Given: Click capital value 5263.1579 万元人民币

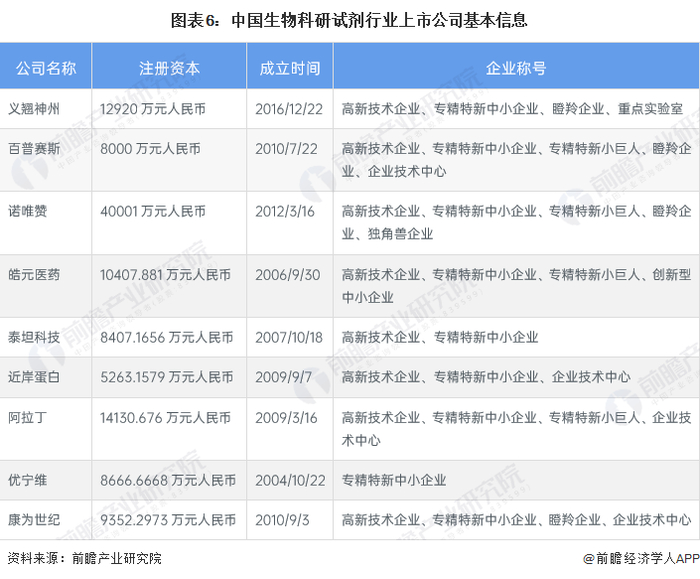Looking at the screenshot, I should coord(167,377).
